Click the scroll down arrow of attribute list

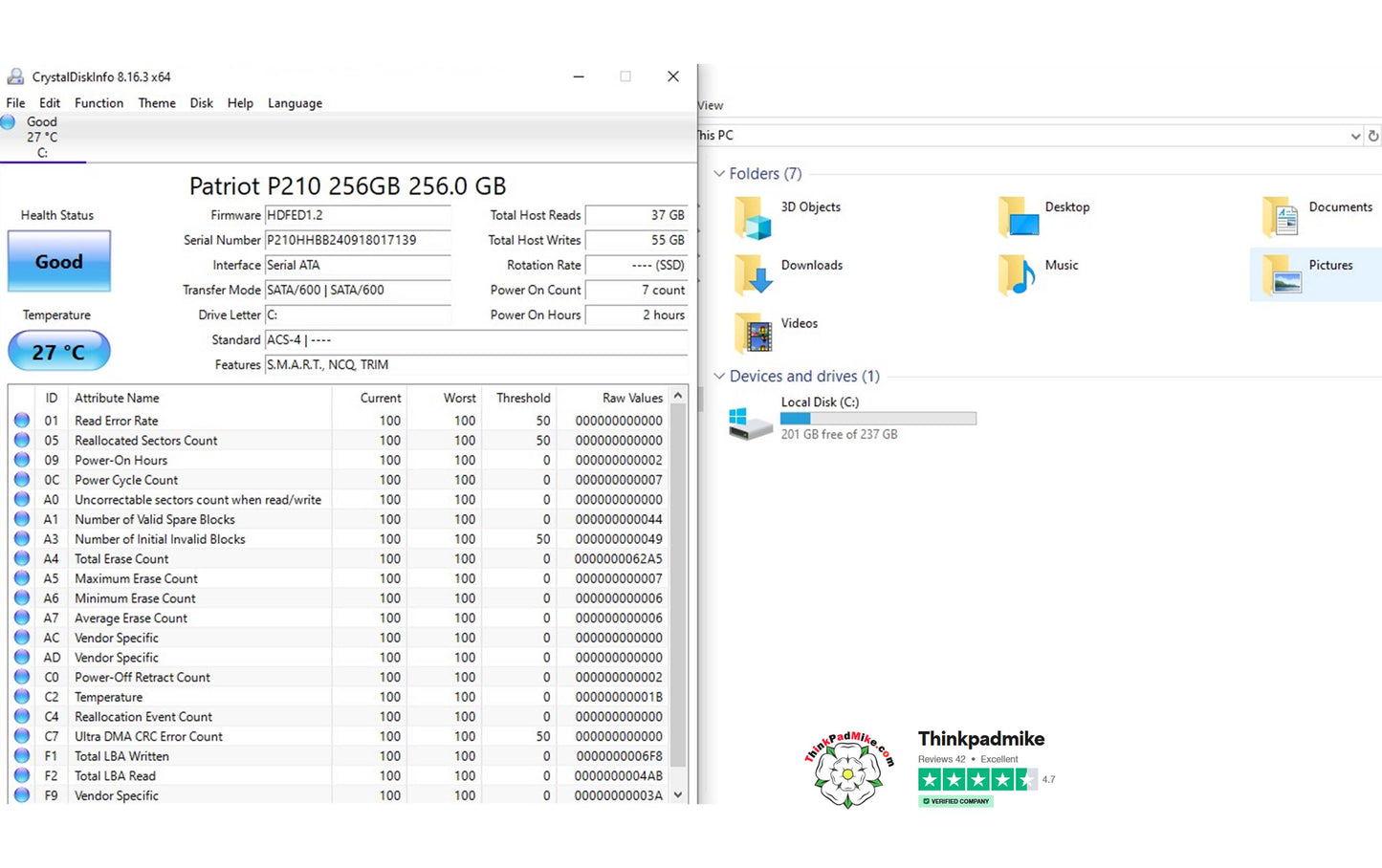click(678, 794)
